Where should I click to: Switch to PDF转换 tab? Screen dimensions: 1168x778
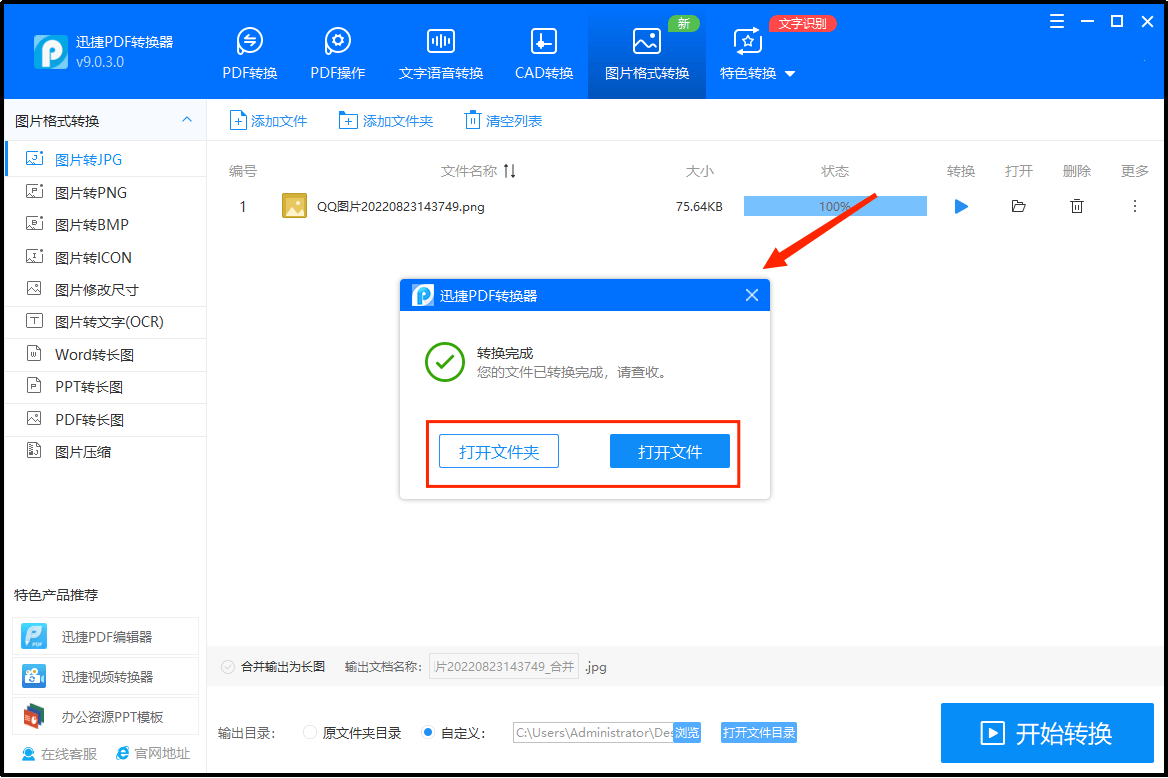click(x=249, y=54)
